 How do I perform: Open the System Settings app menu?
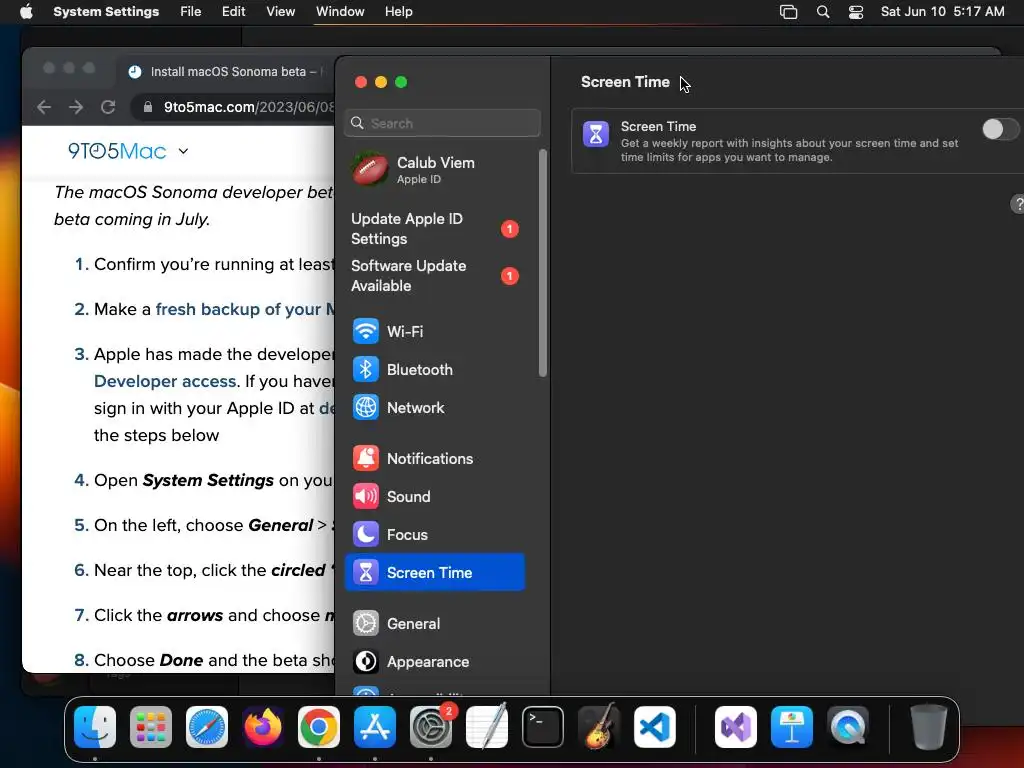point(106,12)
